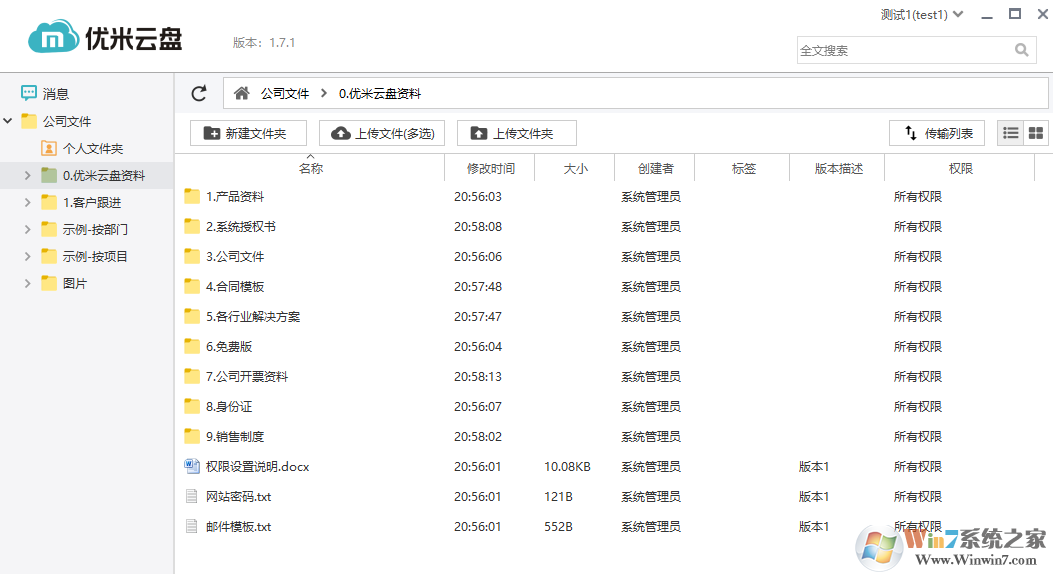Select 示例-按部门 in the sidebar tree
This screenshot has height=574, width=1053.
[95, 229]
